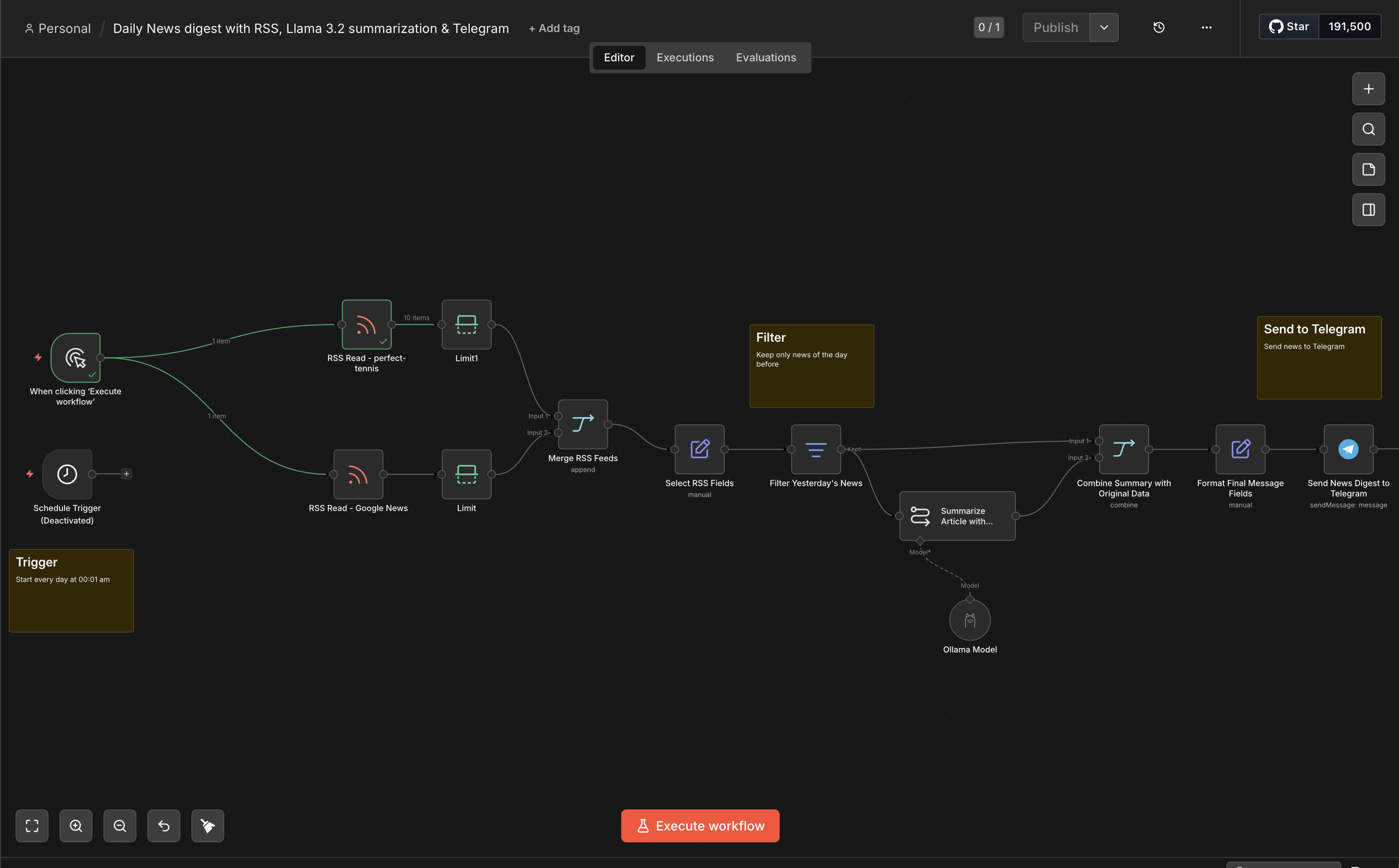
Task: Open the three-dot workflow options menu
Action: [1207, 27]
